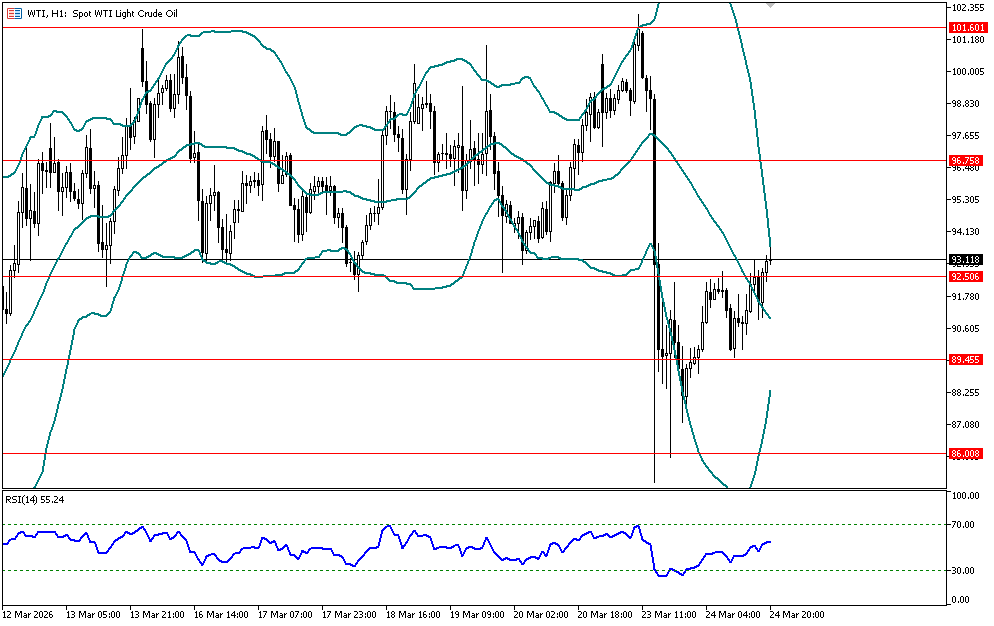Image resolution: width=994 pixels, height=626 pixels.
Task: Select the red 92.506 price label
Action: point(966,276)
